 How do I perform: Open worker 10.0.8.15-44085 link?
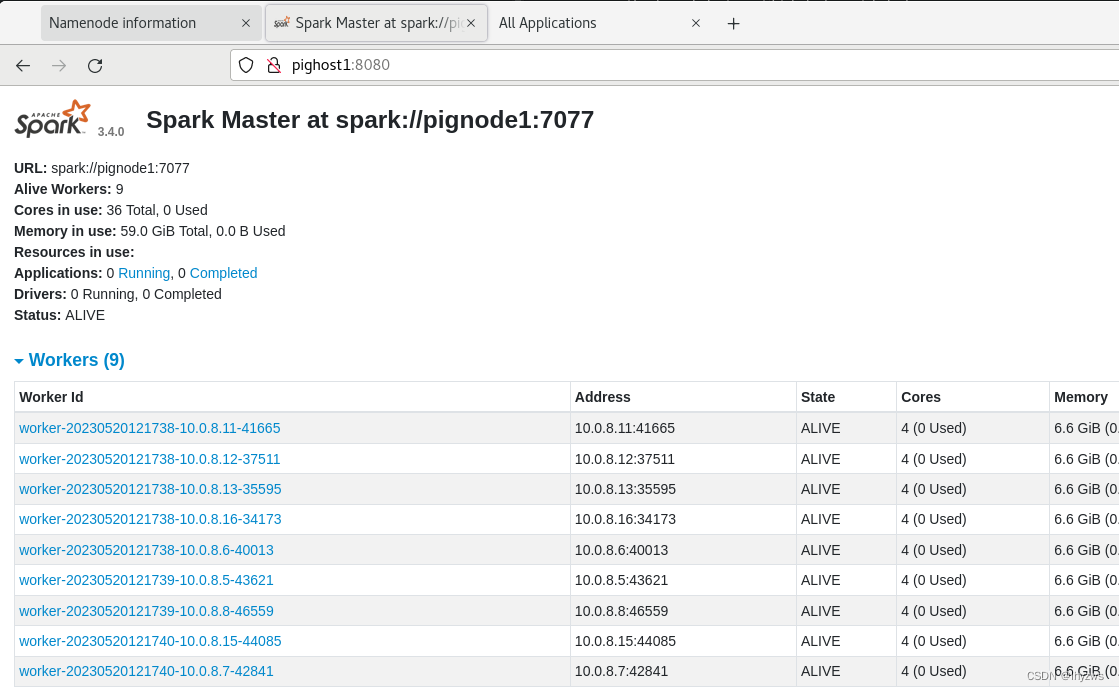tap(150, 641)
